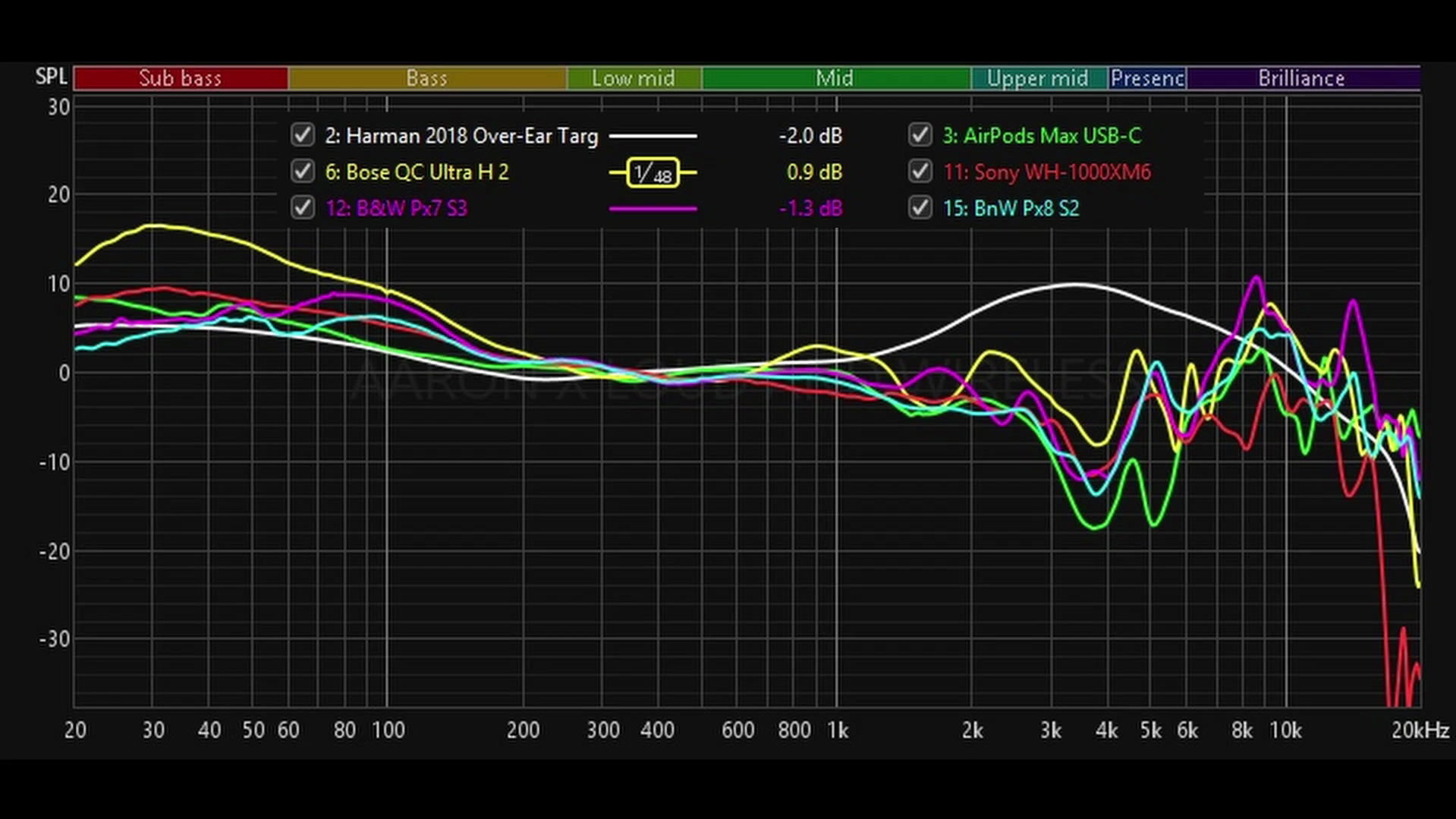Toggle the B&W Px7 S3 trace checkbox
1456x819 pixels.
(x=302, y=207)
